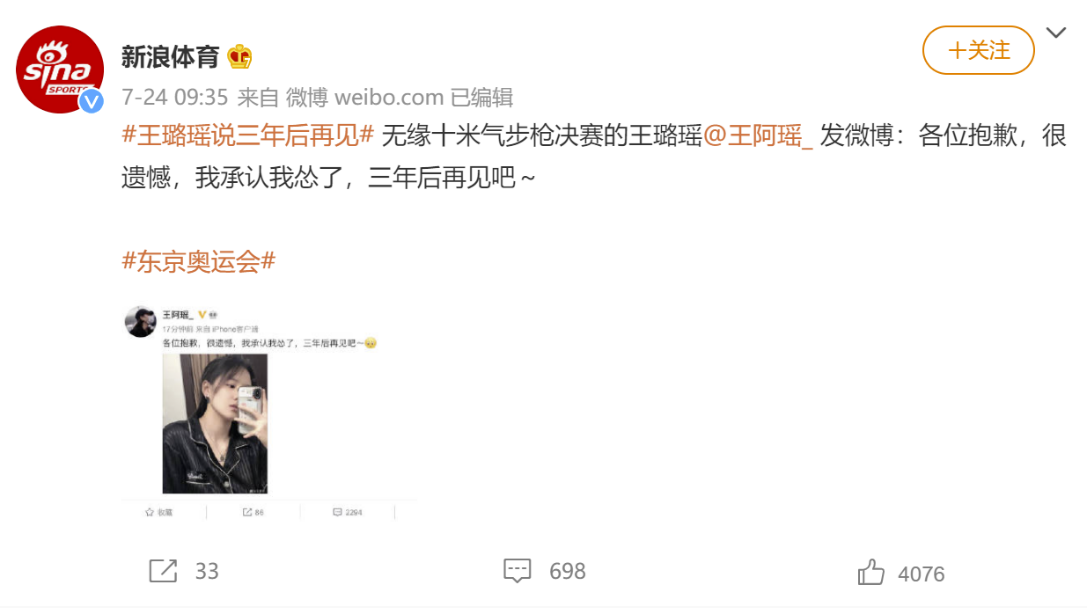Open the Sina Sports profile avatar
Image resolution: width=1087 pixels, height=614 pixels.
[60, 69]
